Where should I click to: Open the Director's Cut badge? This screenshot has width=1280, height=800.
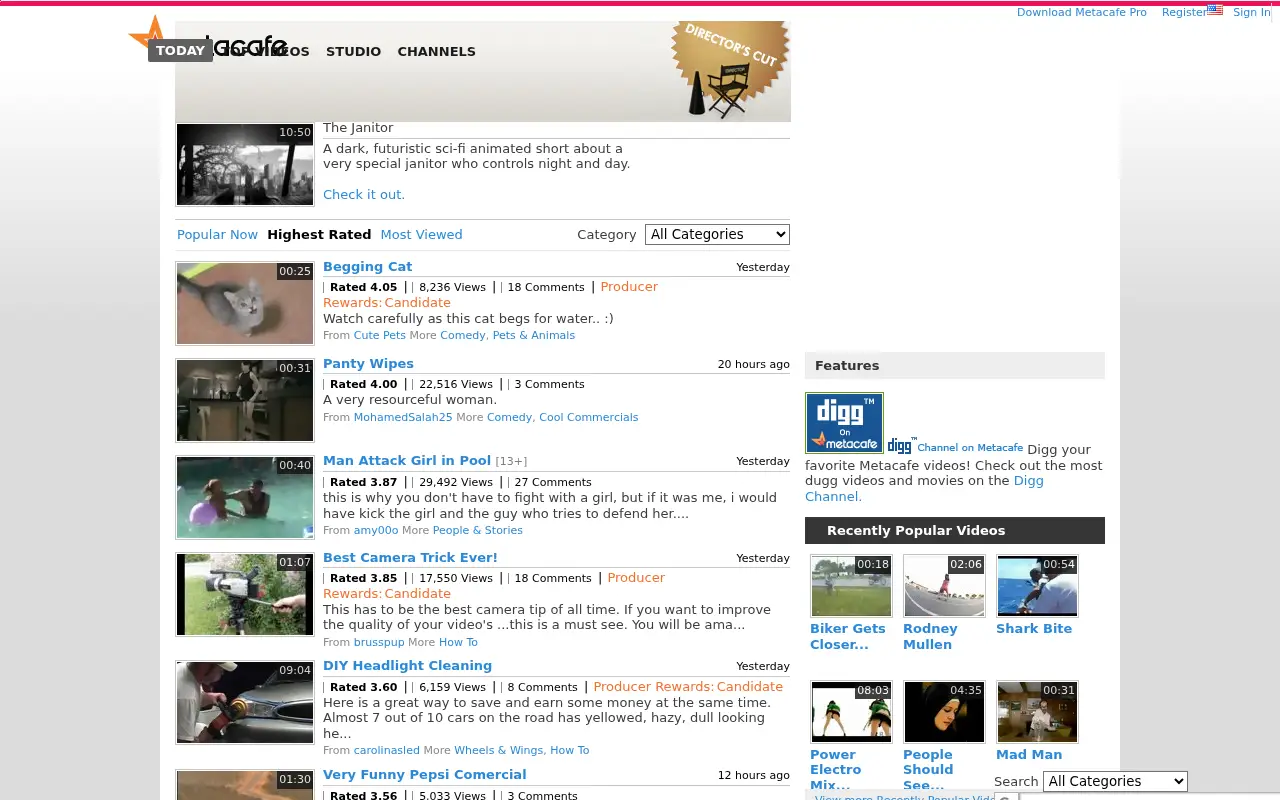pyautogui.click(x=731, y=69)
